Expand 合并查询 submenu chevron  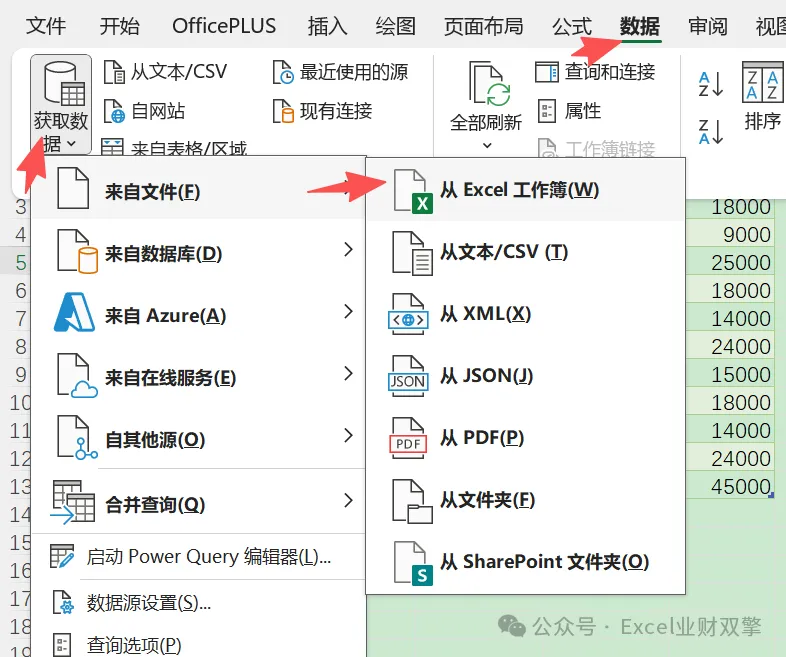[348, 500]
